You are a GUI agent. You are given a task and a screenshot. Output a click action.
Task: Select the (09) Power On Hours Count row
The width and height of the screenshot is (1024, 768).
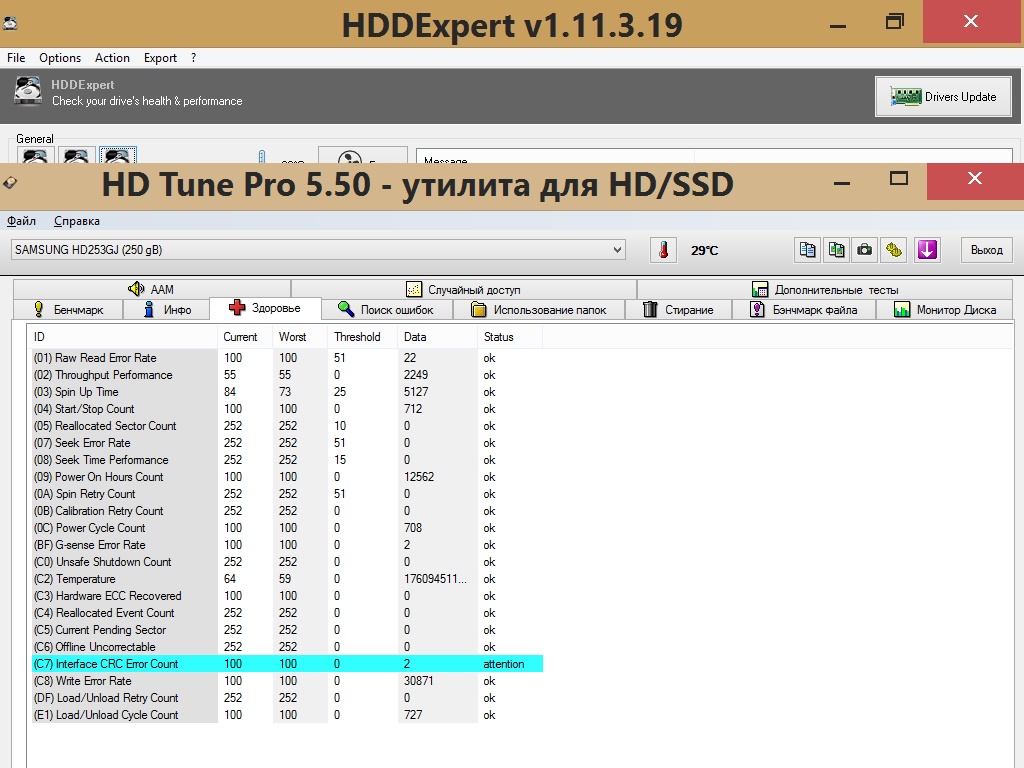pos(287,477)
